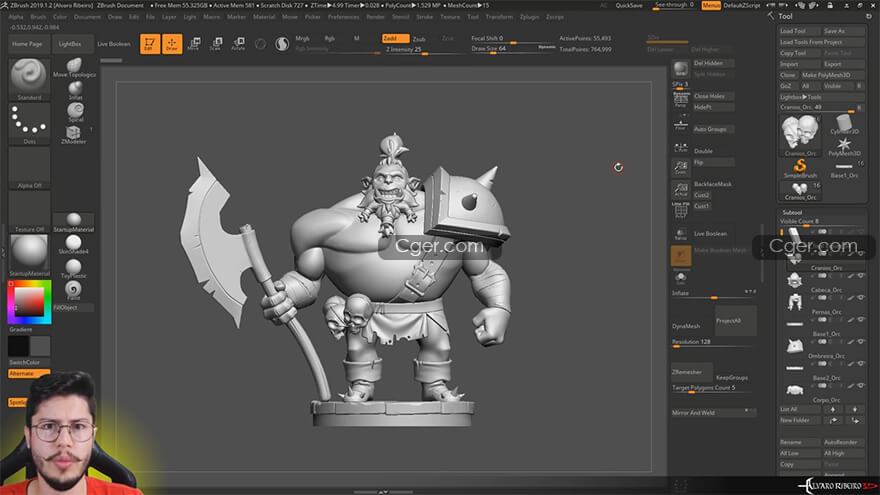
Task: Toggle the Persp perspective icon
Action: click(680, 100)
